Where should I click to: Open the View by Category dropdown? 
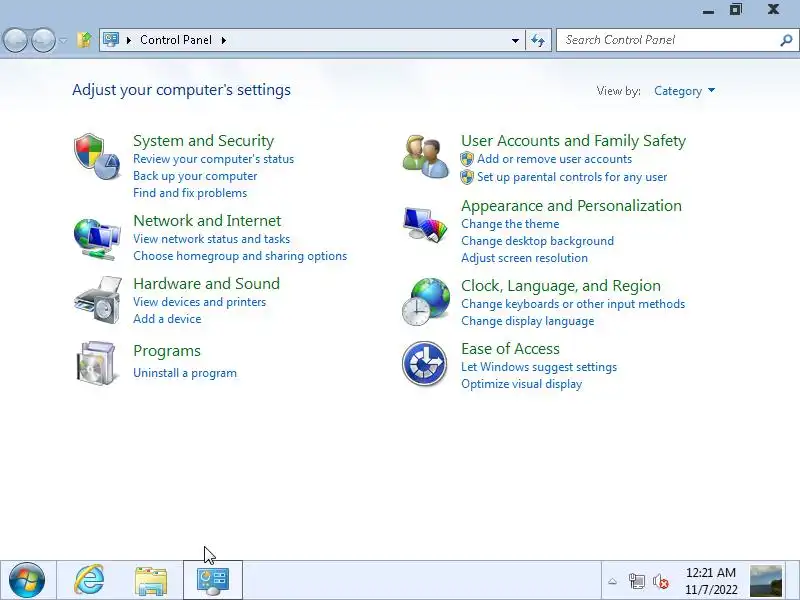pos(685,91)
